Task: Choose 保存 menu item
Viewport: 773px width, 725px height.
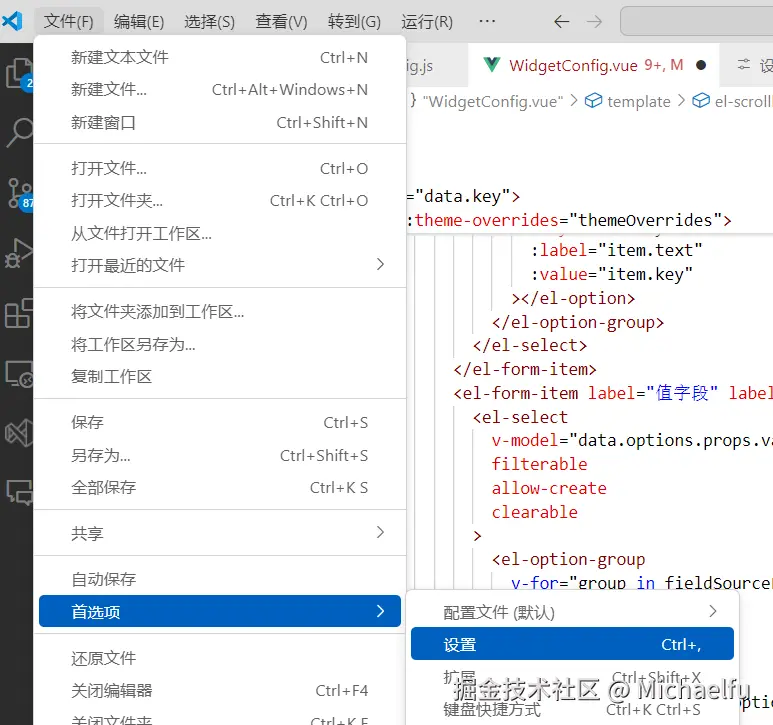Action: pyautogui.click(x=220, y=422)
